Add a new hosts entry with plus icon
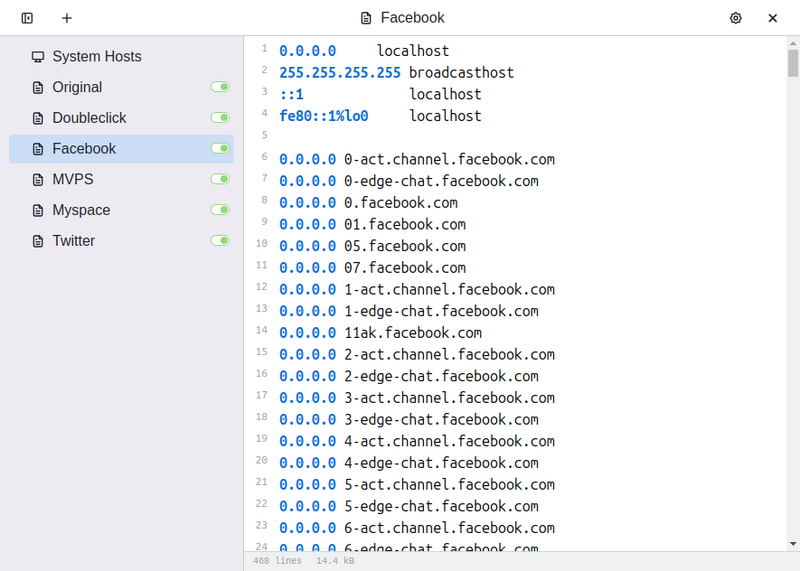This screenshot has height=571, width=800. pos(67,18)
